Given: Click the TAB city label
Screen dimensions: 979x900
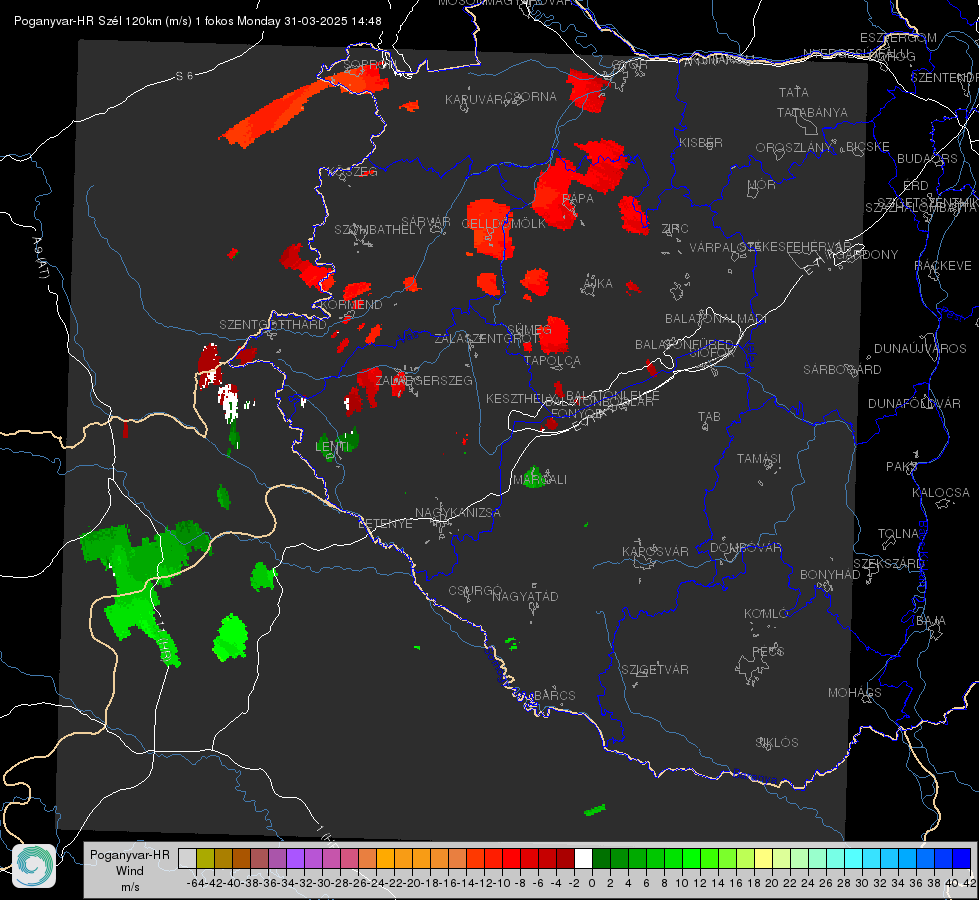Looking at the screenshot, I should (x=709, y=417).
